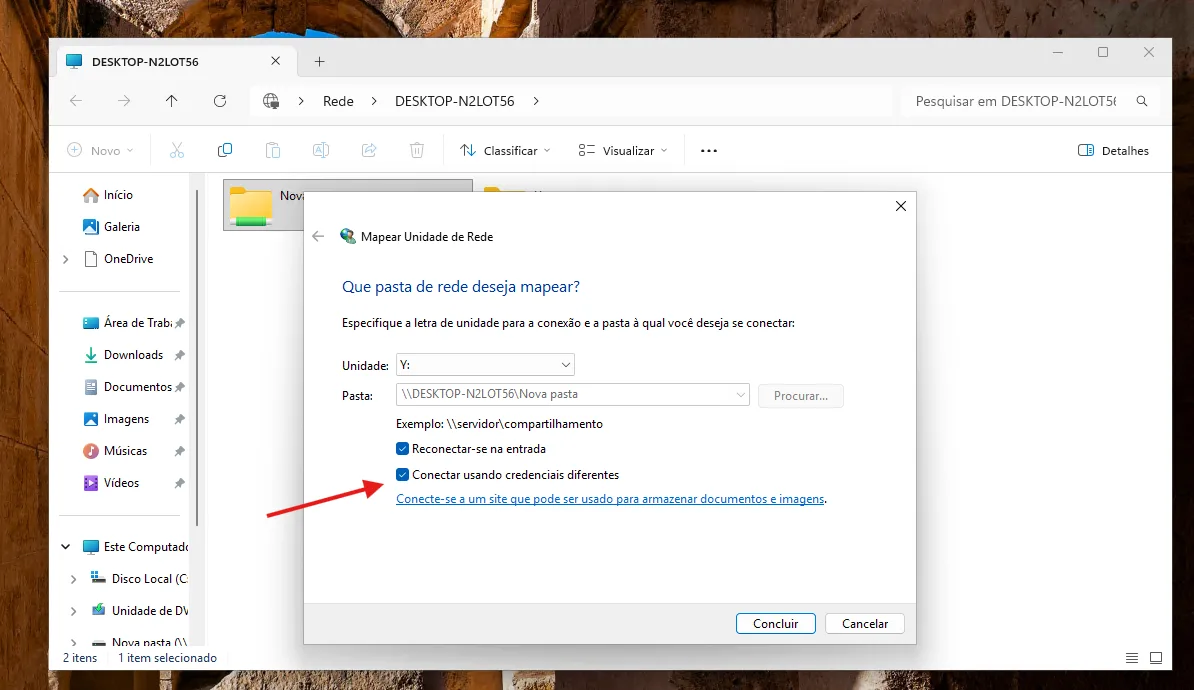Click the Paste clipboard icon

point(273,151)
